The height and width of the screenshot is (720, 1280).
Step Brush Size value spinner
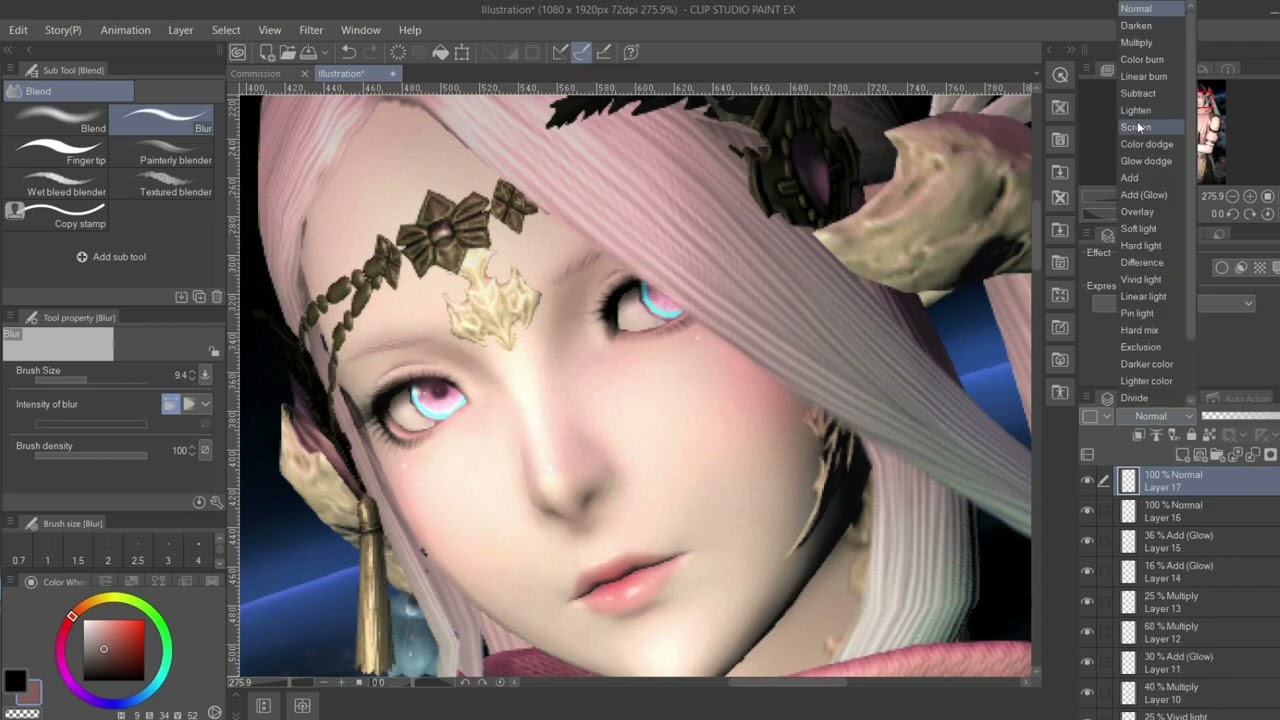point(192,375)
